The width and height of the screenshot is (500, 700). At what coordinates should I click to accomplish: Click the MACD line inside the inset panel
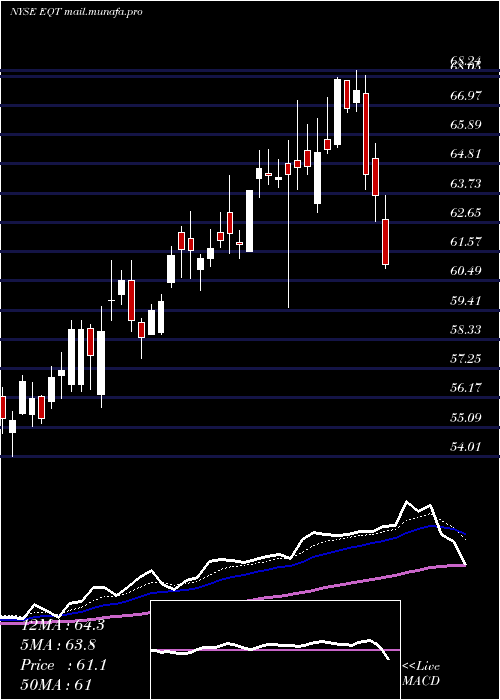pos(271,648)
